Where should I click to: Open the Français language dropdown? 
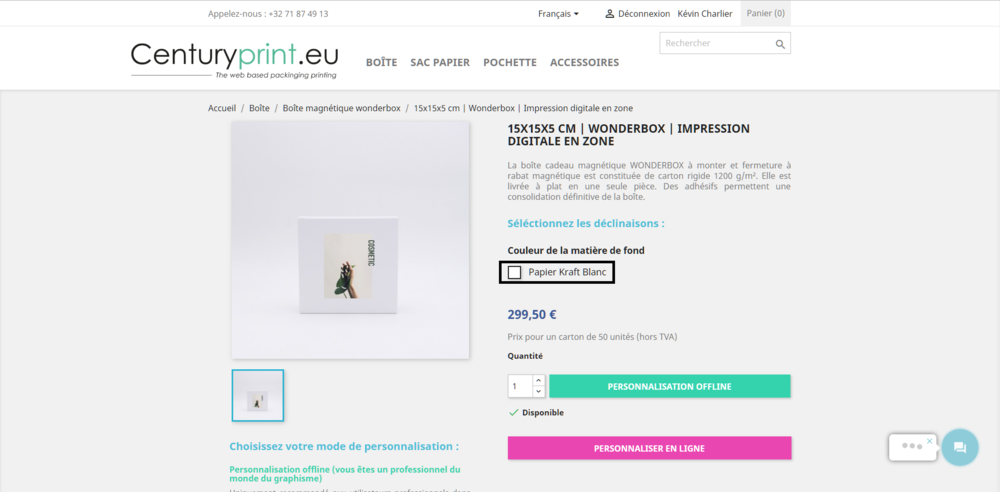(558, 13)
